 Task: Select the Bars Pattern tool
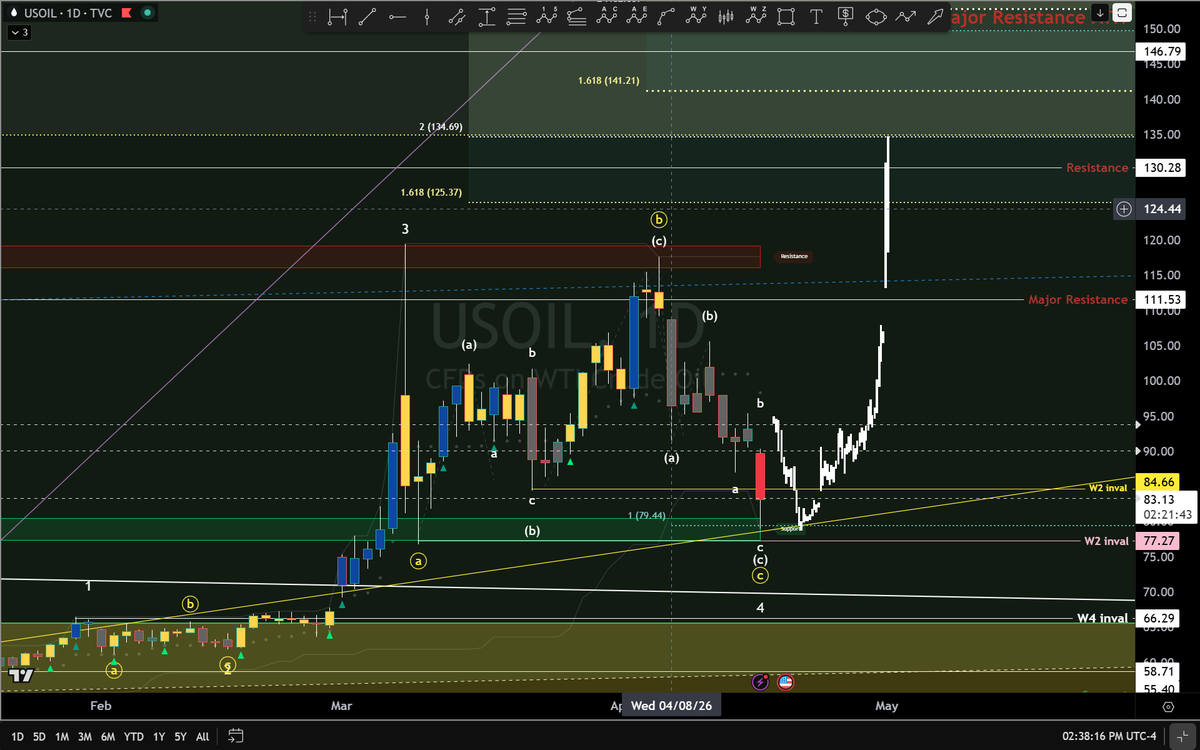tap(726, 17)
